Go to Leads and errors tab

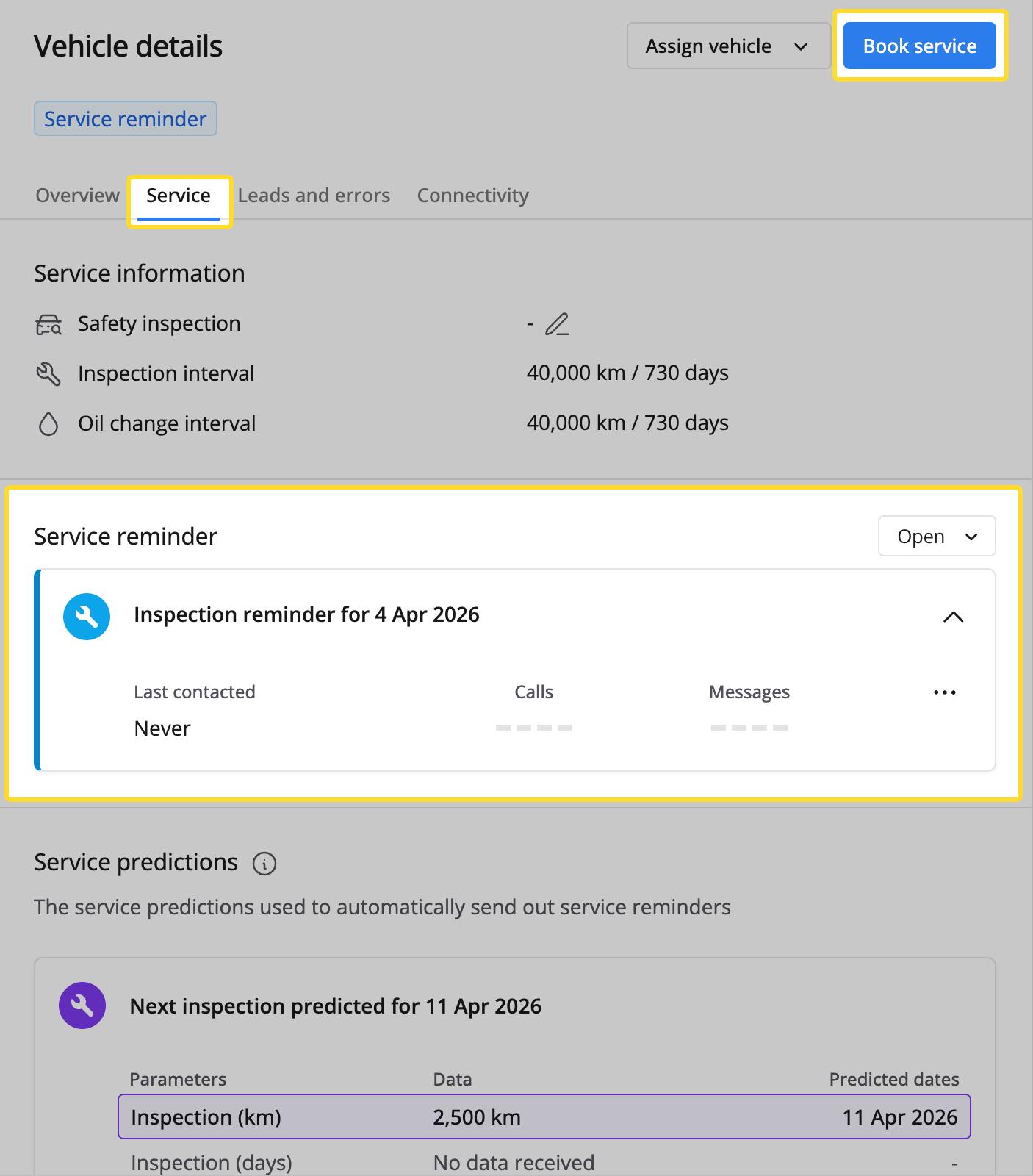(314, 196)
